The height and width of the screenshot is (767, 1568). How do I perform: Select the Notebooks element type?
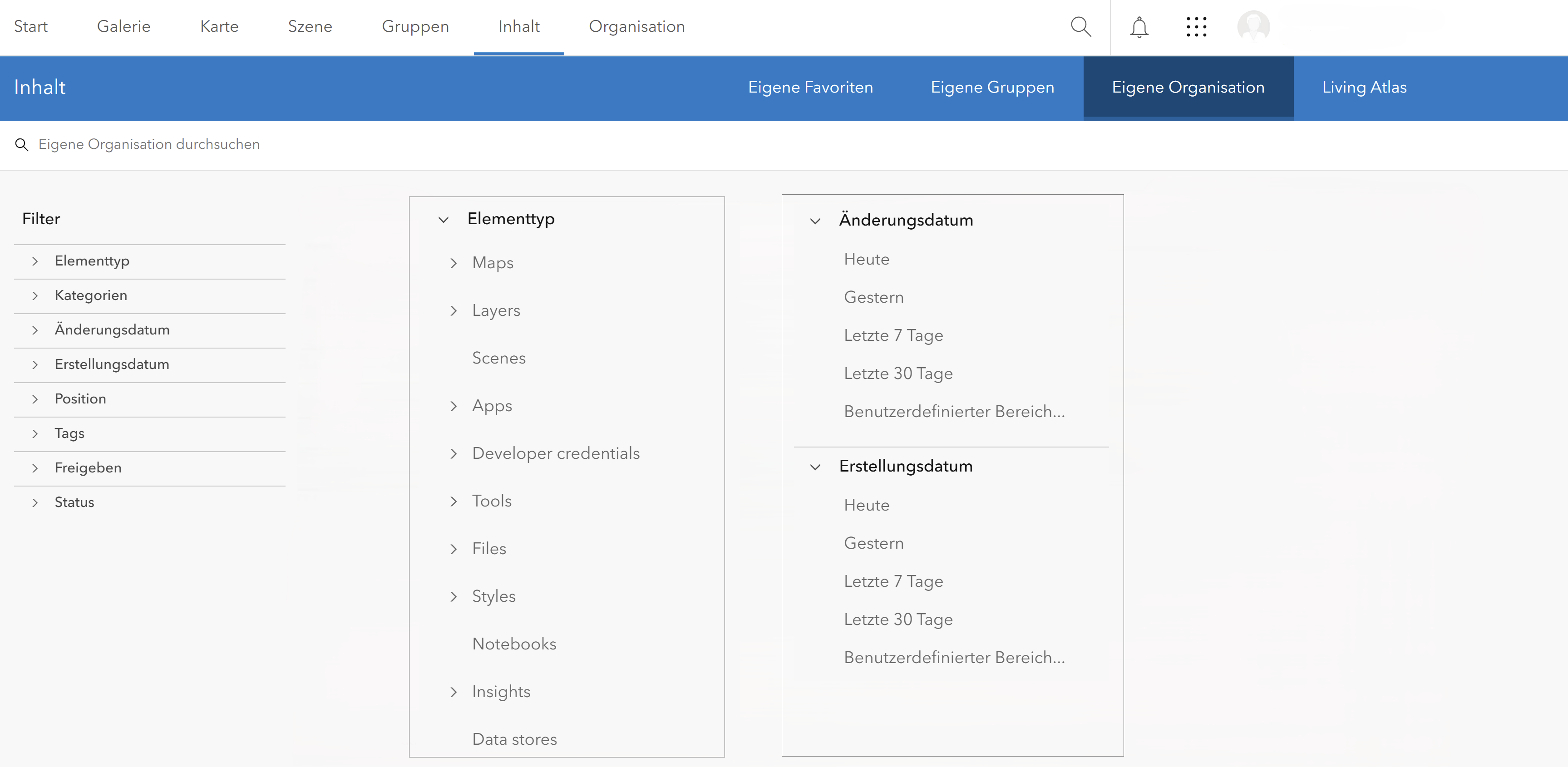514,644
